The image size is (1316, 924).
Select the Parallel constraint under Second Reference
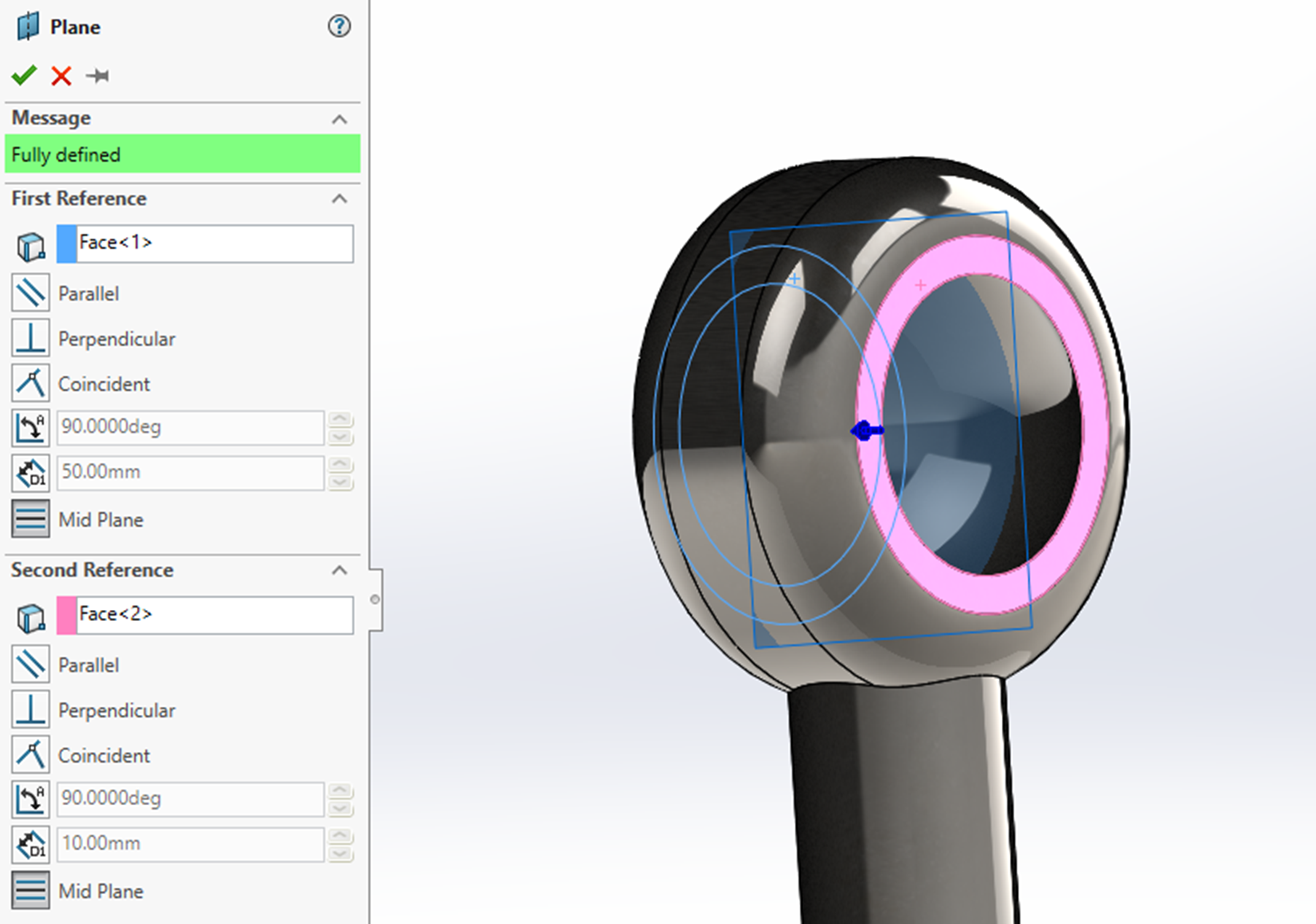point(31,664)
